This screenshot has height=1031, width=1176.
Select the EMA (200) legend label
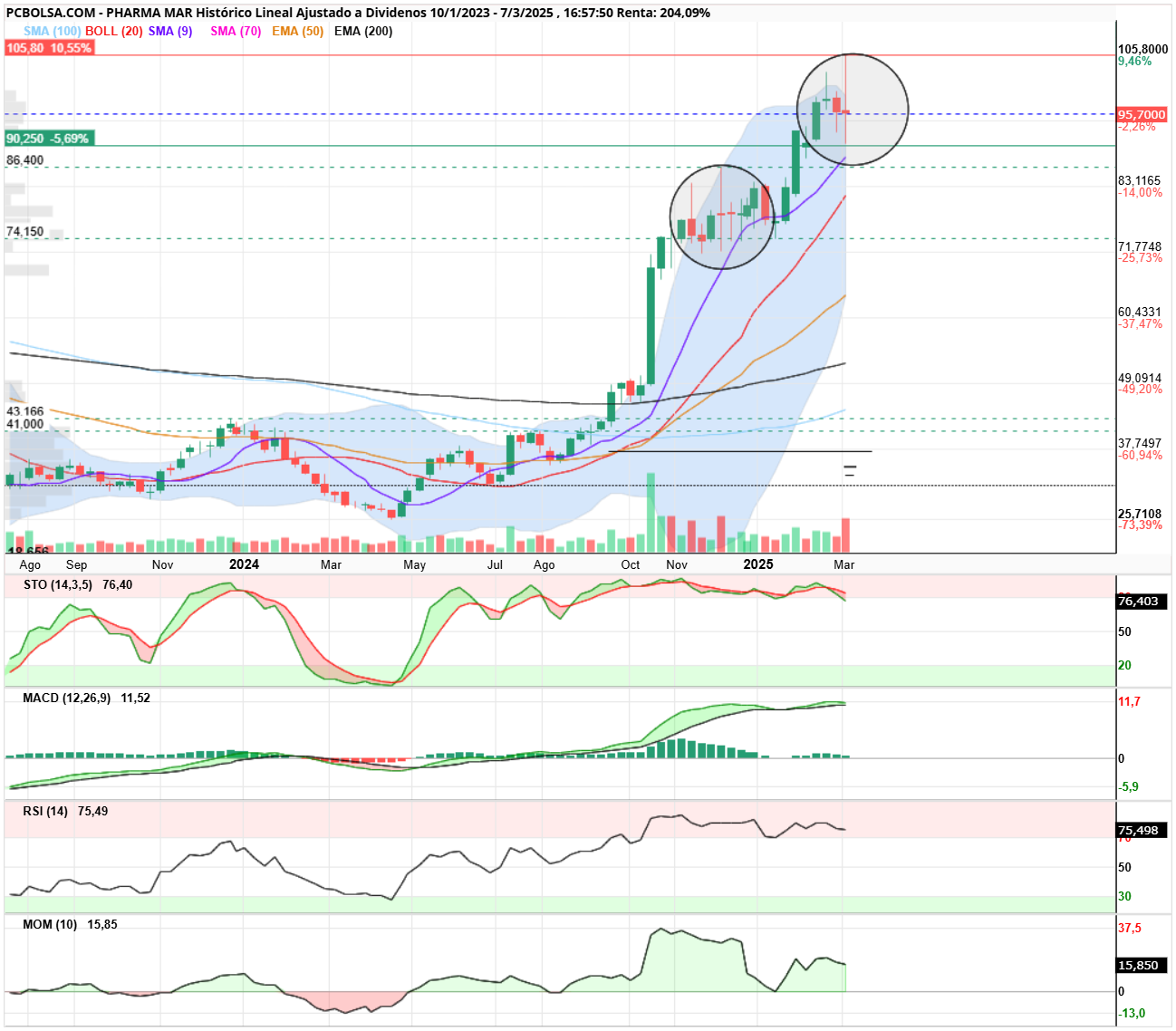pos(363,31)
